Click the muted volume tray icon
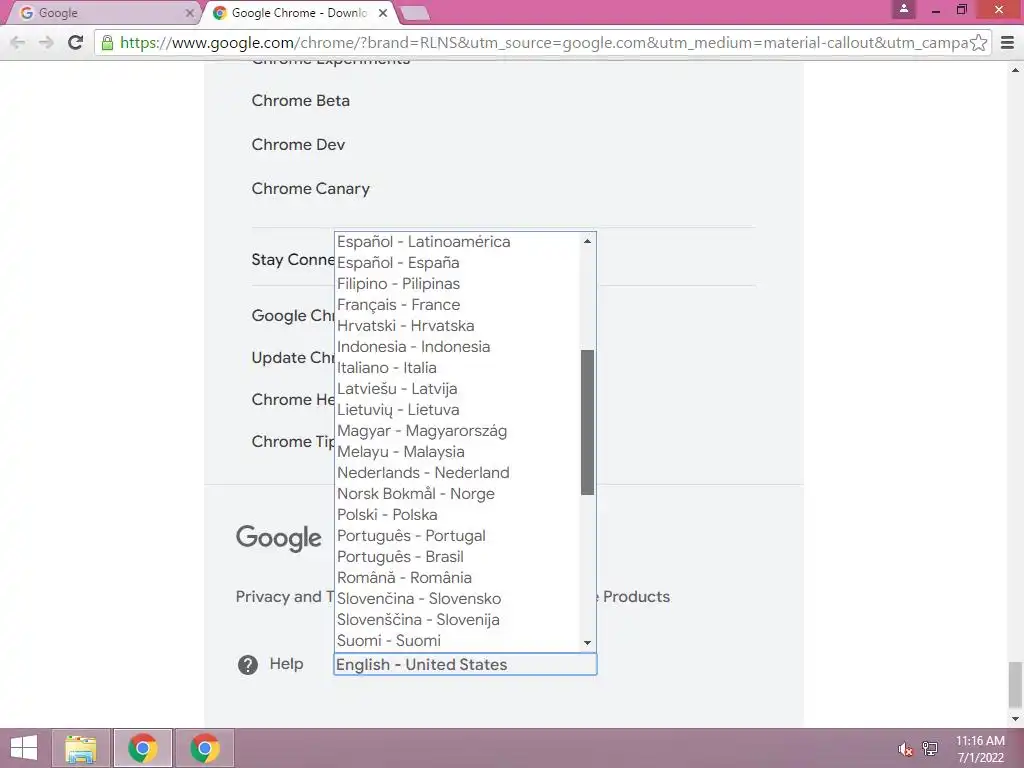Viewport: 1024px width, 768px height. click(905, 749)
